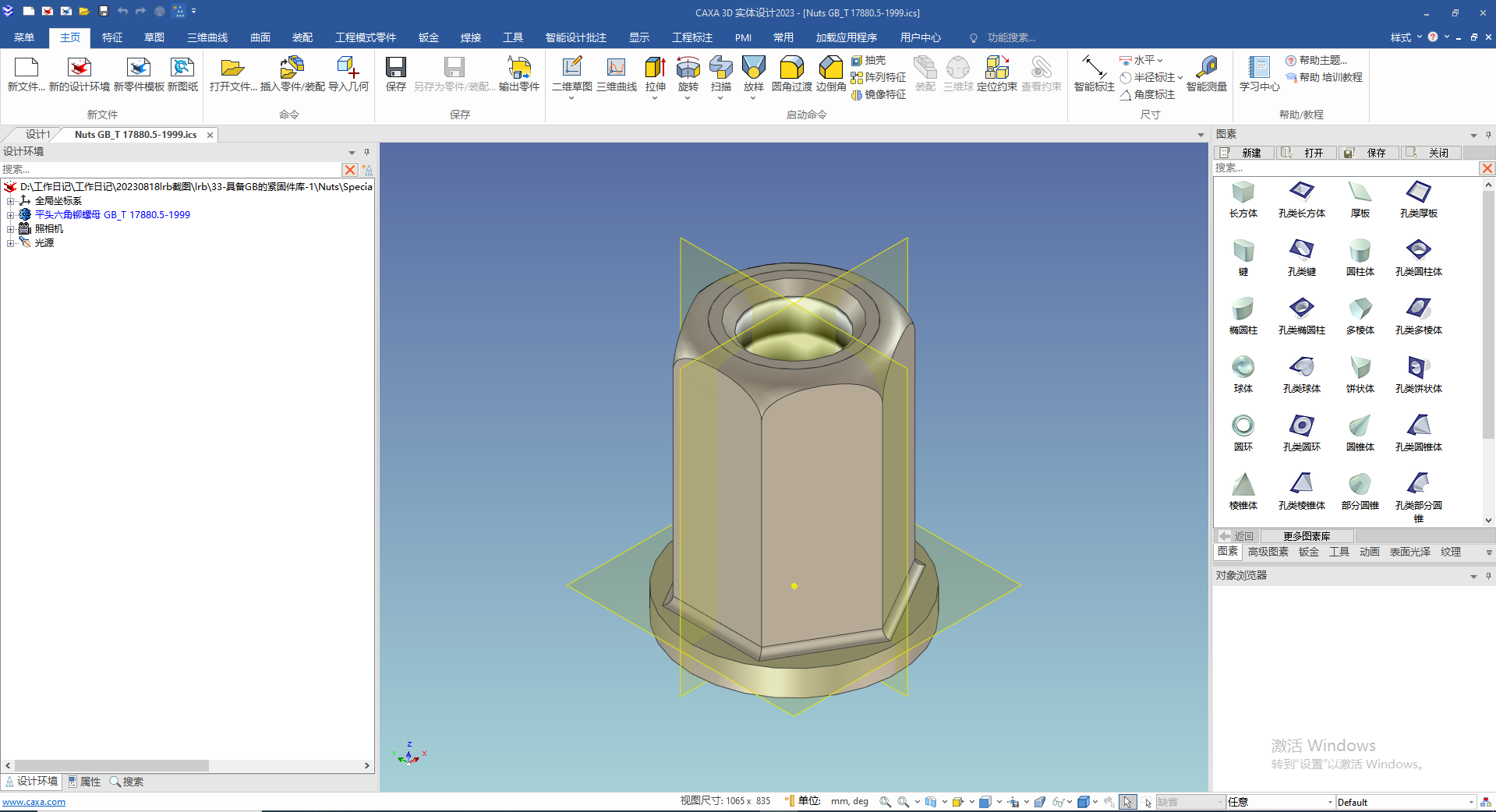Open the 属性 panel tab
This screenshot has width=1496, height=812.
85,782
